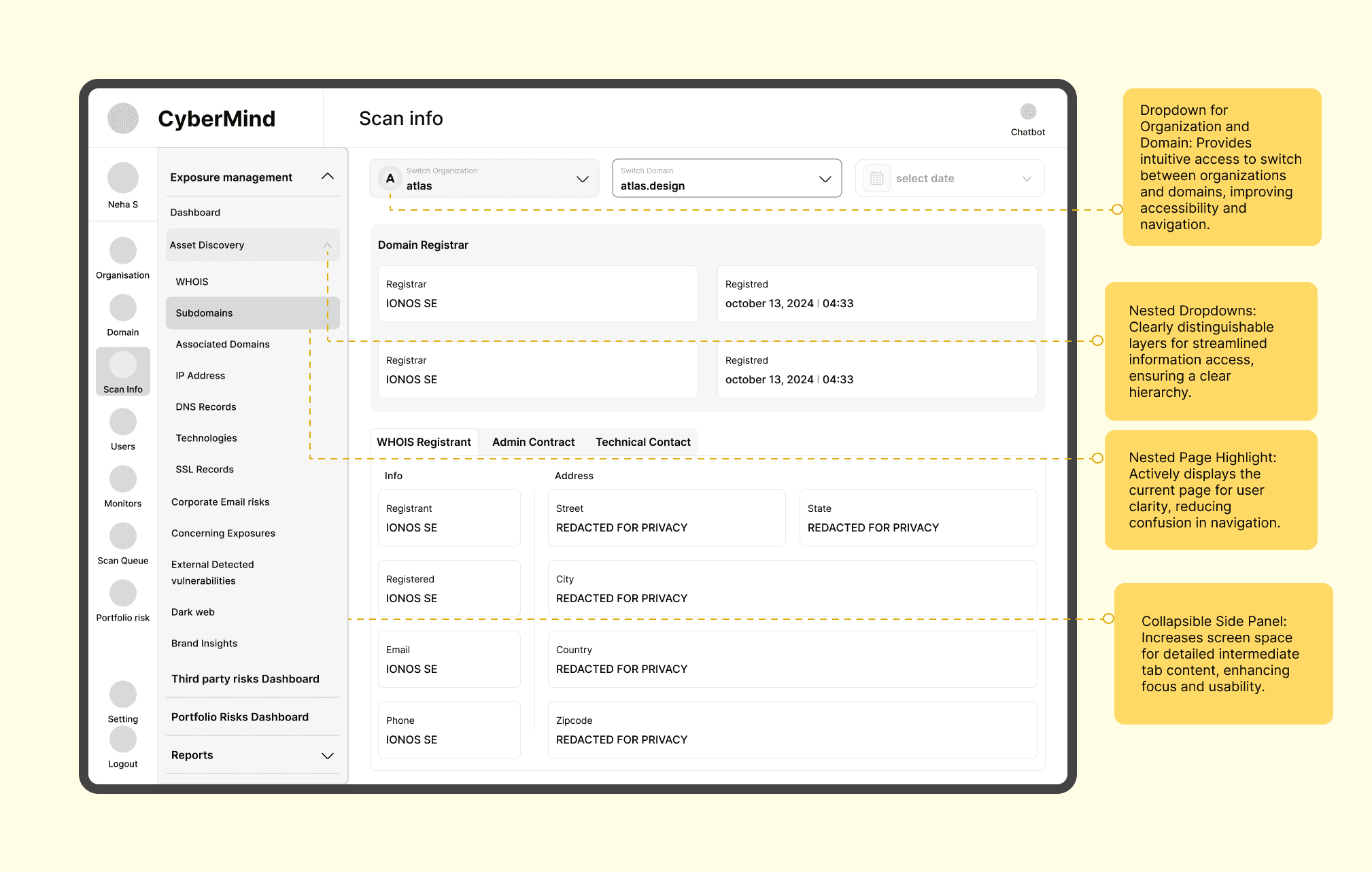Select the Users sidebar icon

123,422
